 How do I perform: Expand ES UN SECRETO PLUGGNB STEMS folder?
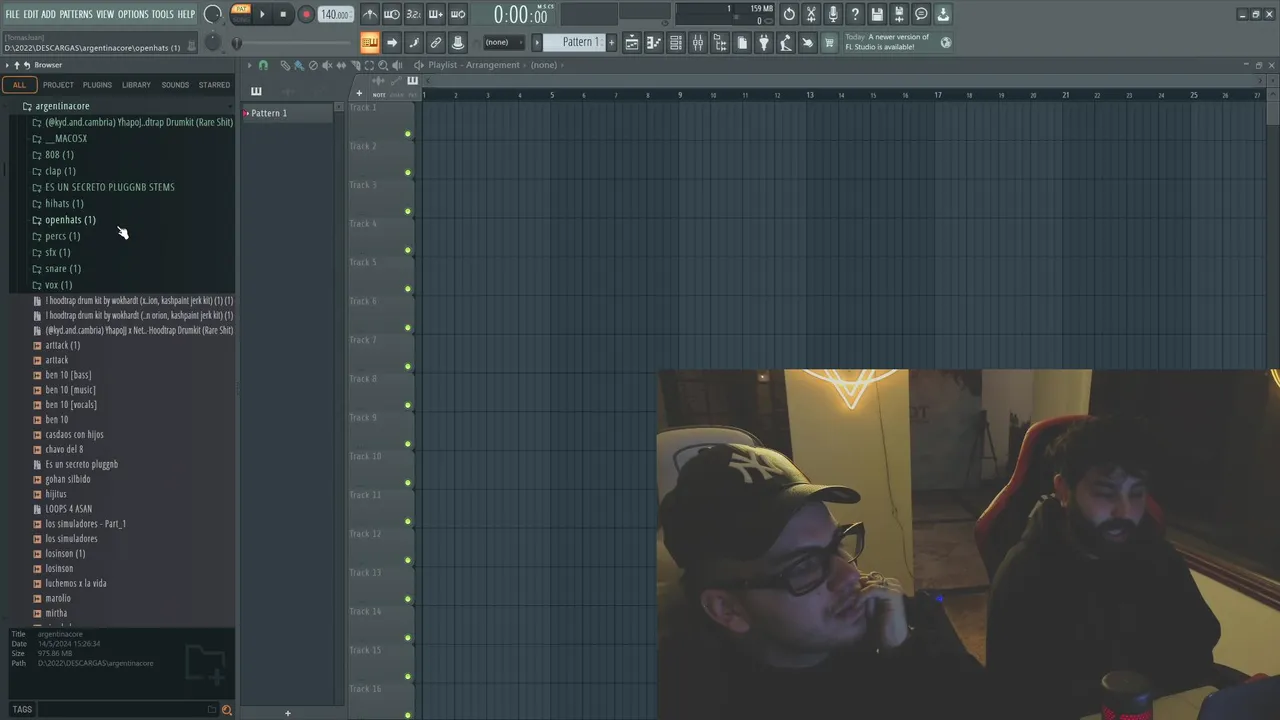pyautogui.click(x=109, y=187)
